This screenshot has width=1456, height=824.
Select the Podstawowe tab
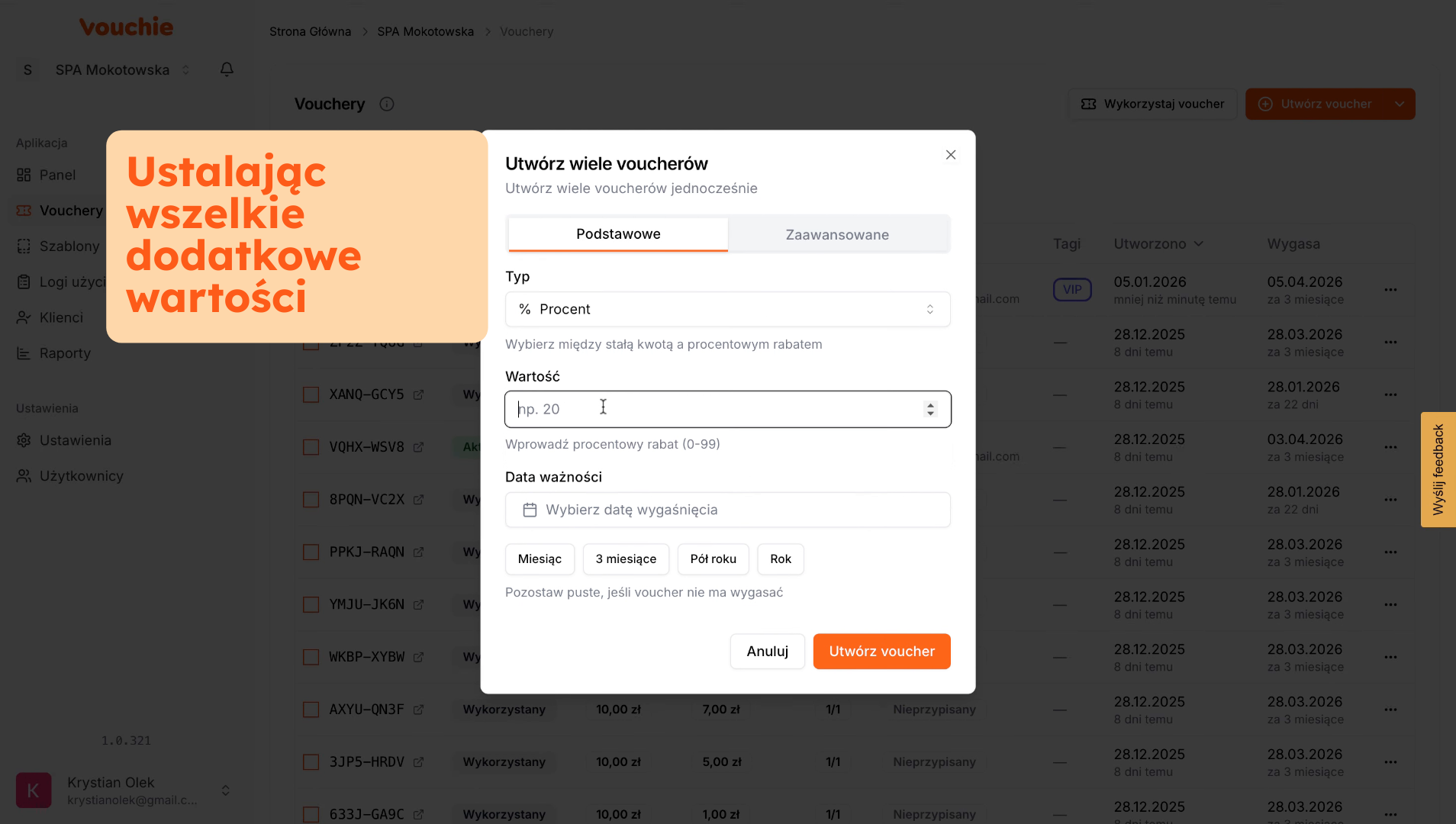pyautogui.click(x=618, y=234)
